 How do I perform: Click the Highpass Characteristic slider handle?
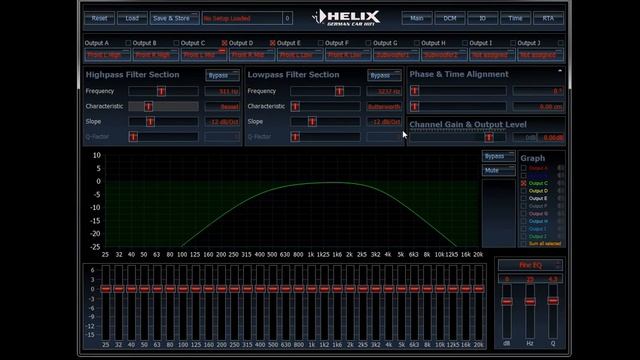coord(148,107)
